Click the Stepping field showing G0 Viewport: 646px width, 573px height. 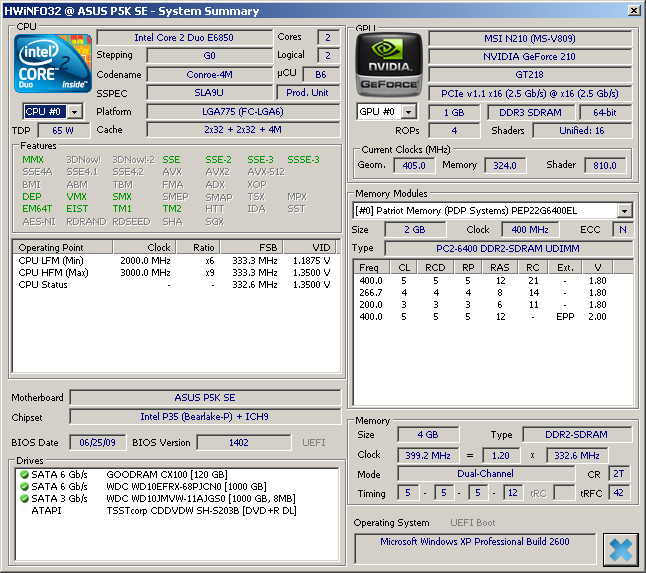pyautogui.click(x=209, y=56)
